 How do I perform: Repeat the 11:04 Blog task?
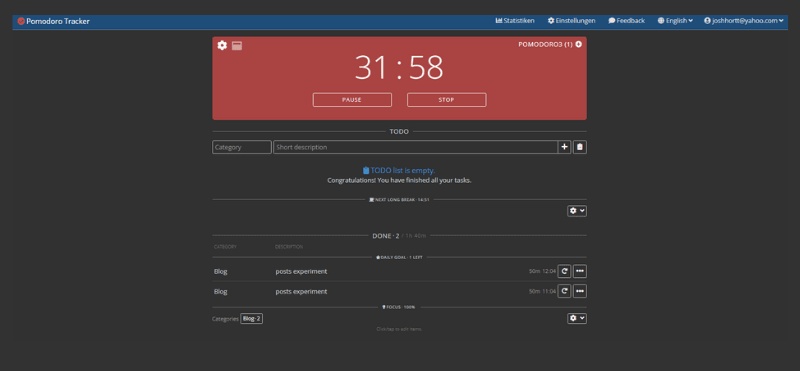pos(564,291)
